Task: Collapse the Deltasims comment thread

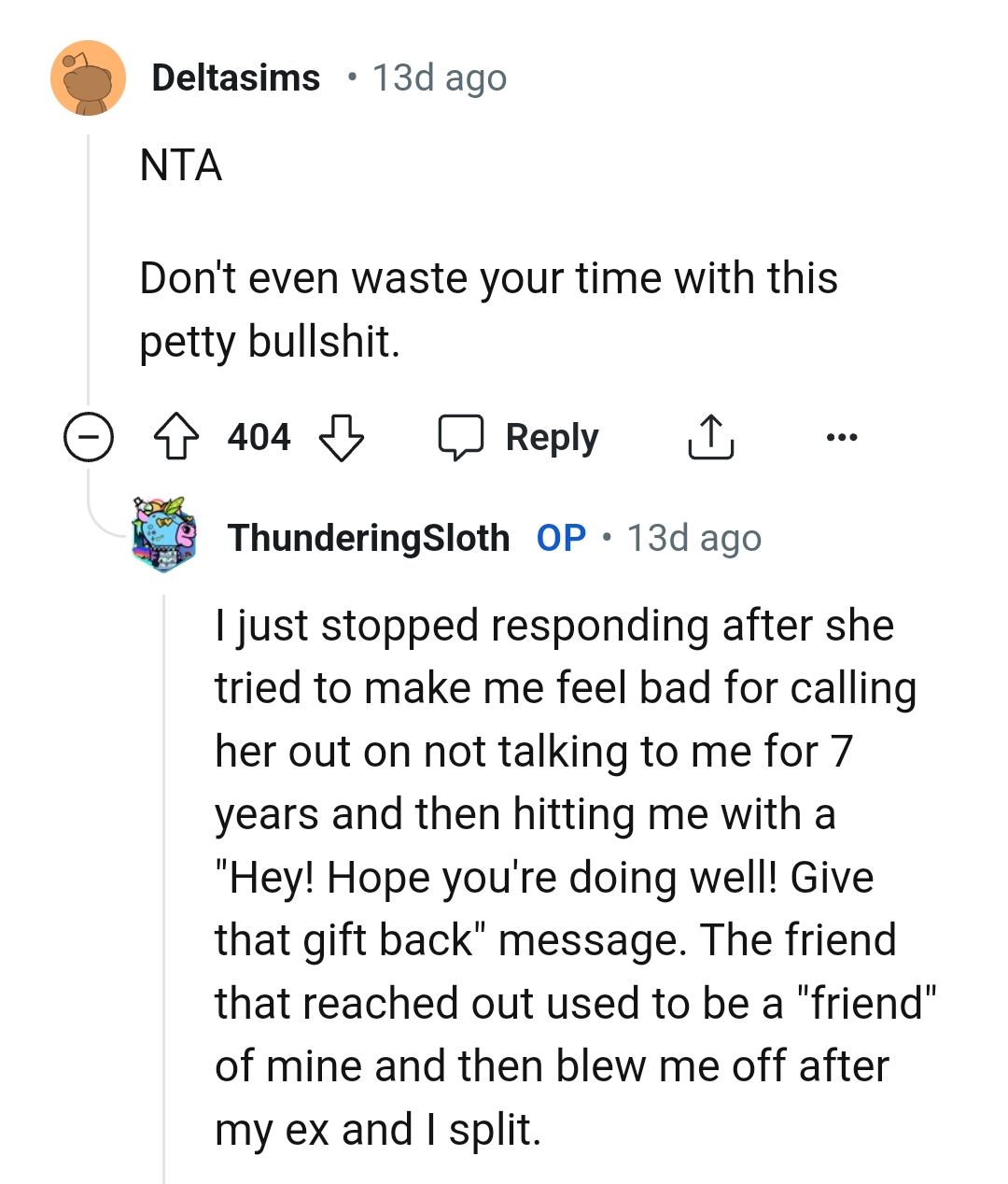Action: (87, 436)
